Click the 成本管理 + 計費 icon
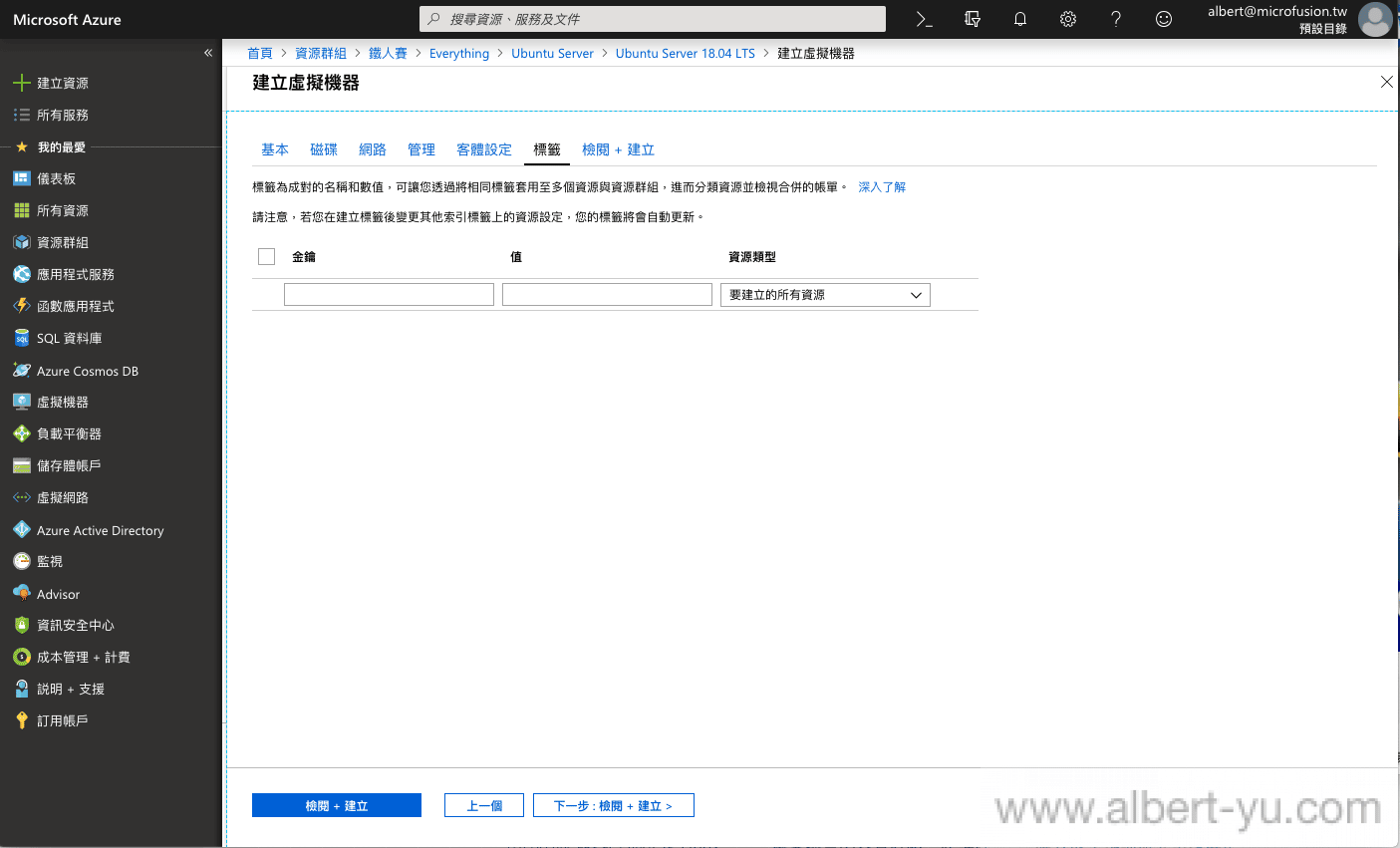 click(x=22, y=657)
